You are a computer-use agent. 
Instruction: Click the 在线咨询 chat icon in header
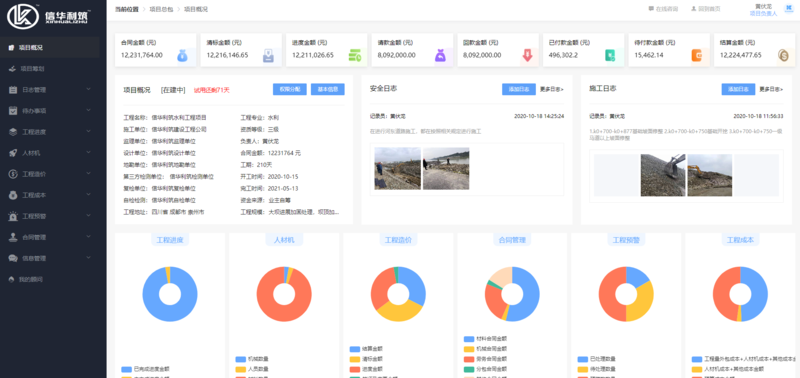coord(651,9)
